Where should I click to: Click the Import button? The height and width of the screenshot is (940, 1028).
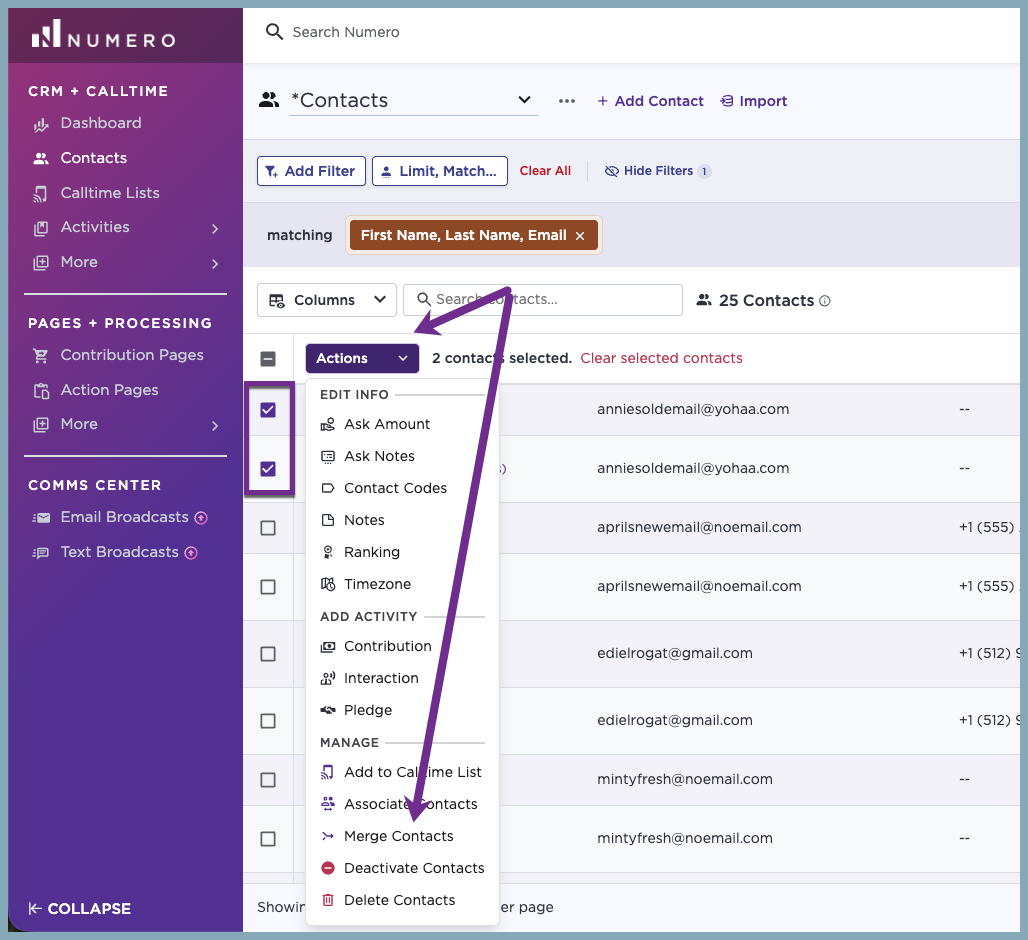[753, 101]
